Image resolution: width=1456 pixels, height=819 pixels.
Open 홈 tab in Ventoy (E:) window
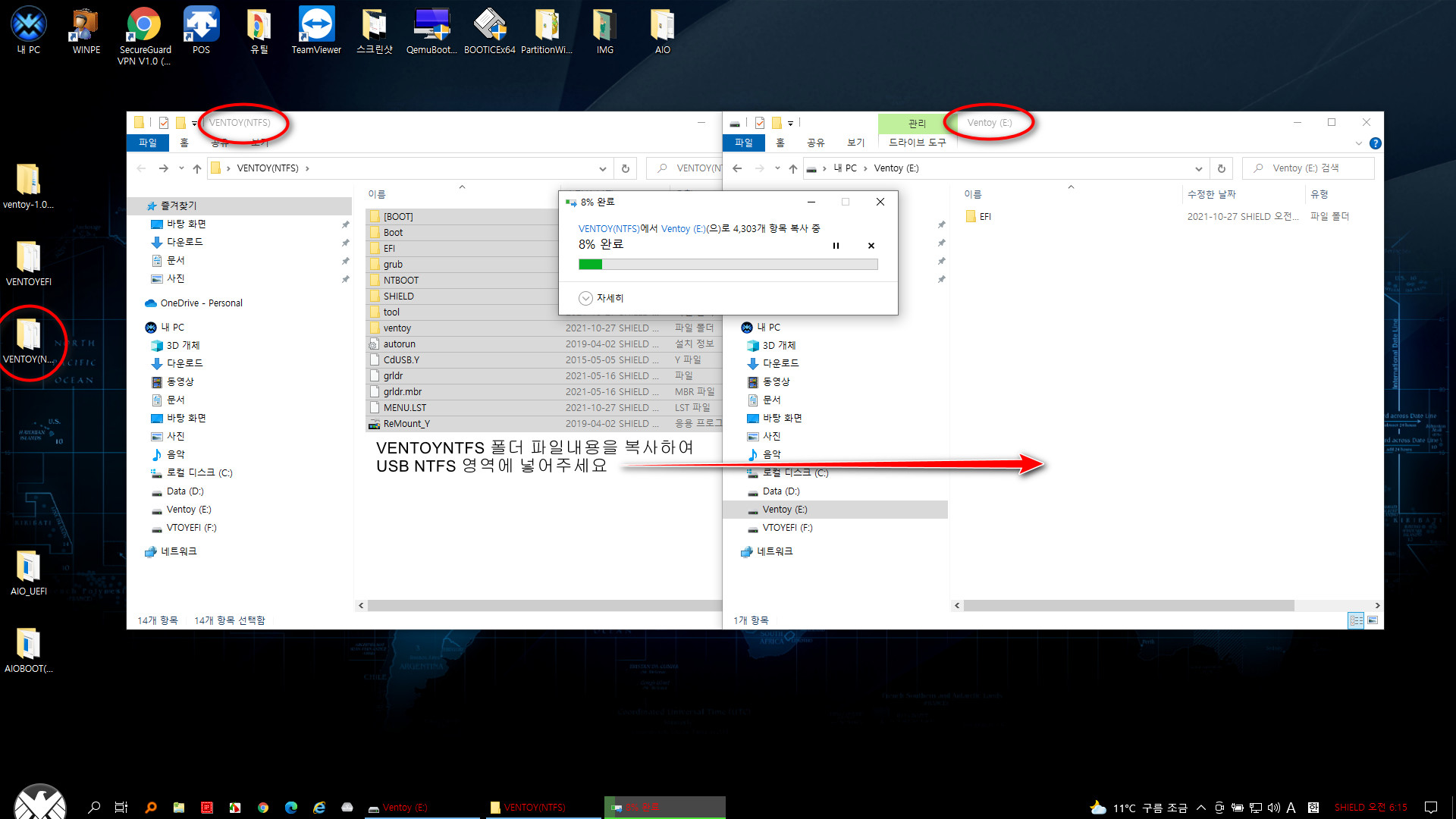[780, 143]
